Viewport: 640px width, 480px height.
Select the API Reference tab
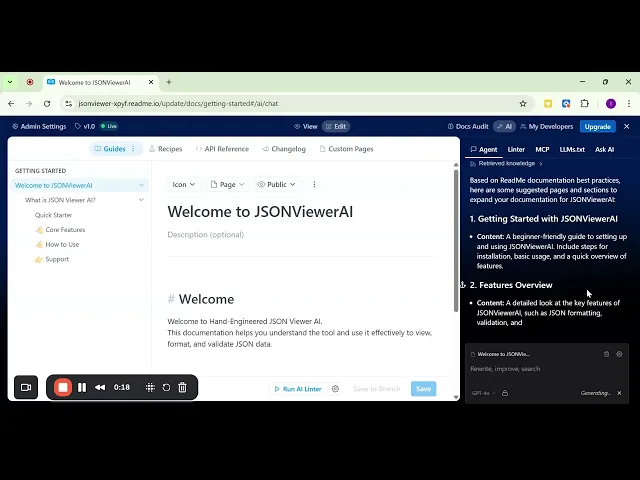point(222,149)
